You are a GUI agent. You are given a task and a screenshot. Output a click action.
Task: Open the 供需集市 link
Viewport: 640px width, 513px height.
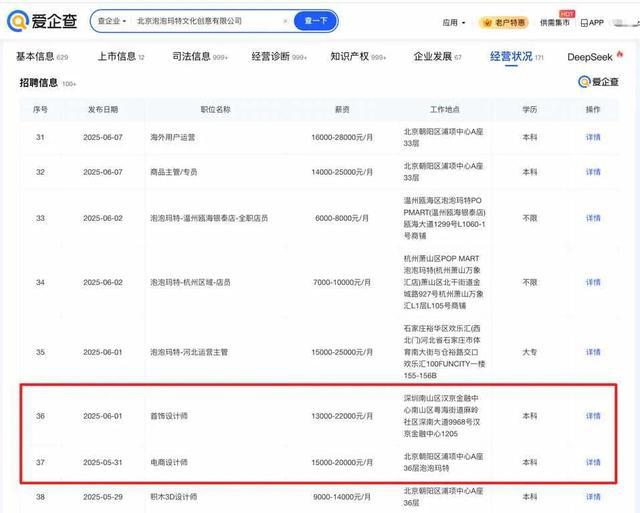554,22
